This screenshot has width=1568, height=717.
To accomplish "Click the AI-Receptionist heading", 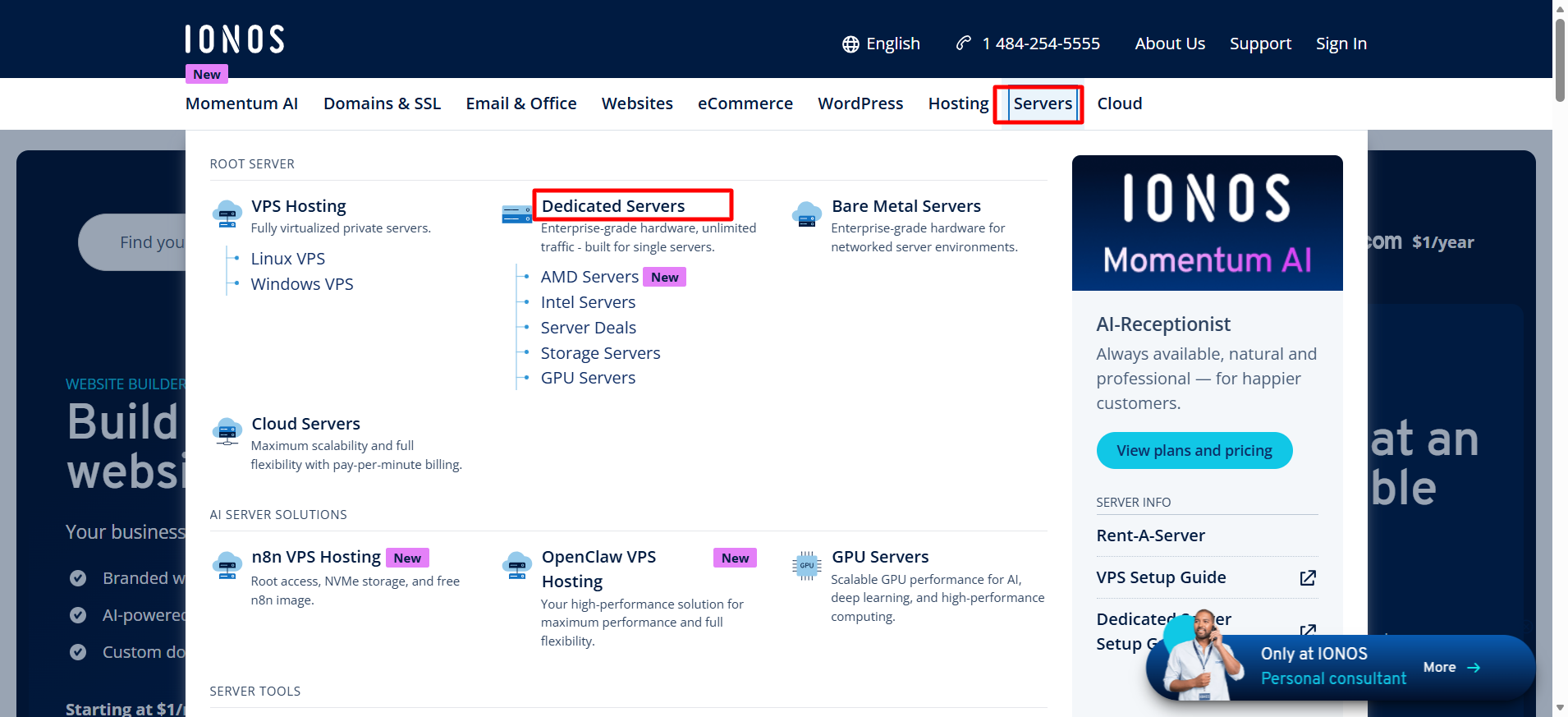I will [x=1163, y=324].
